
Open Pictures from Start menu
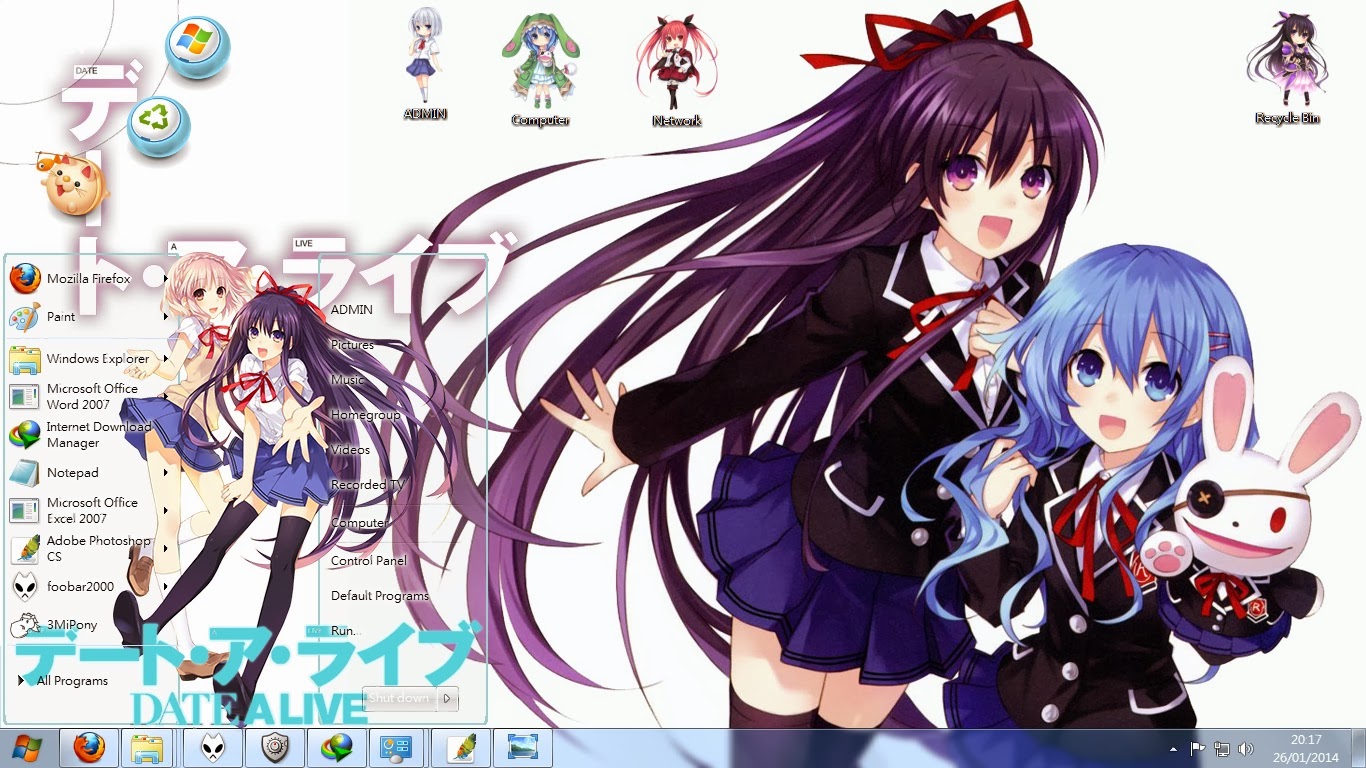[352, 345]
